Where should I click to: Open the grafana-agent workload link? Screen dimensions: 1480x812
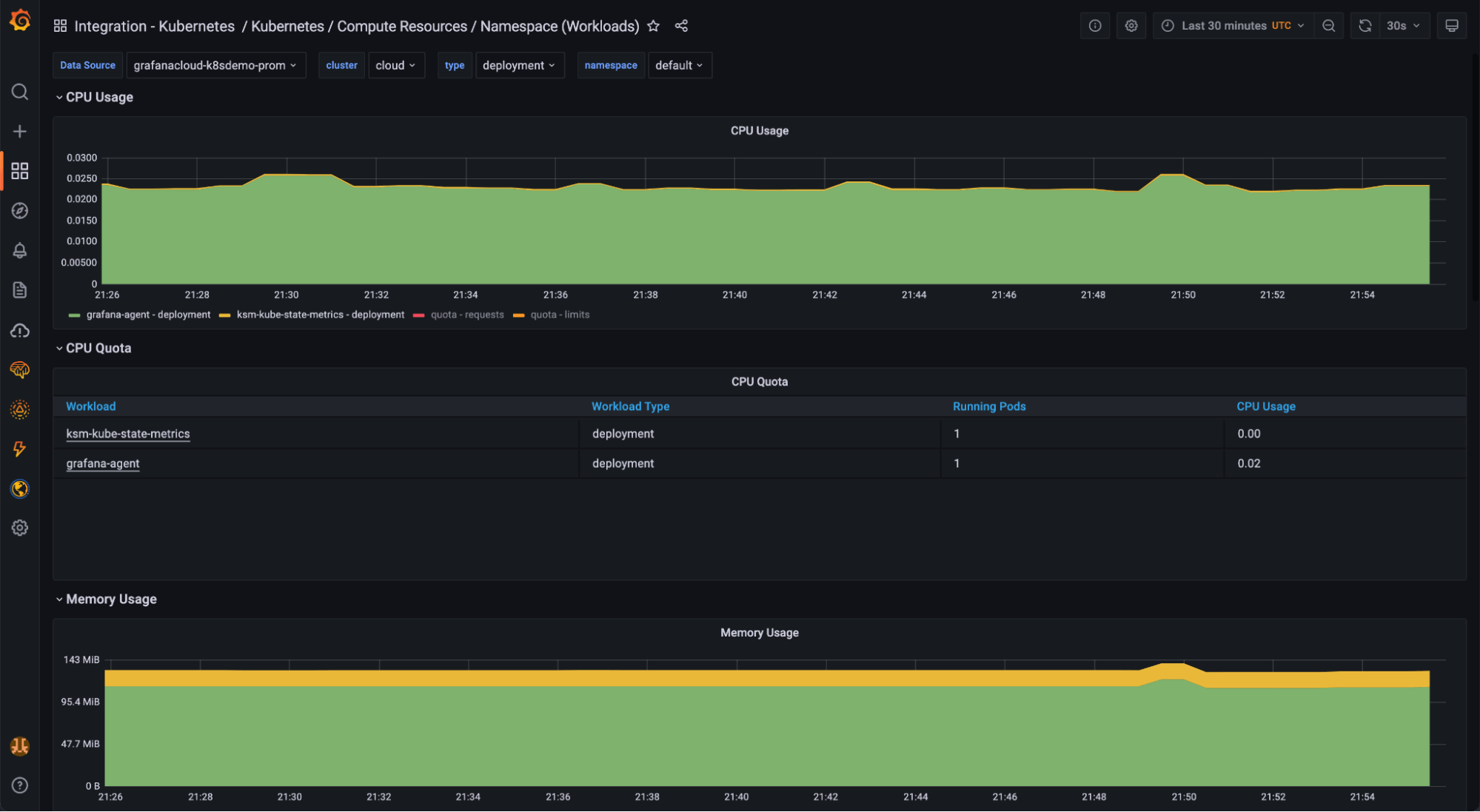pos(103,463)
